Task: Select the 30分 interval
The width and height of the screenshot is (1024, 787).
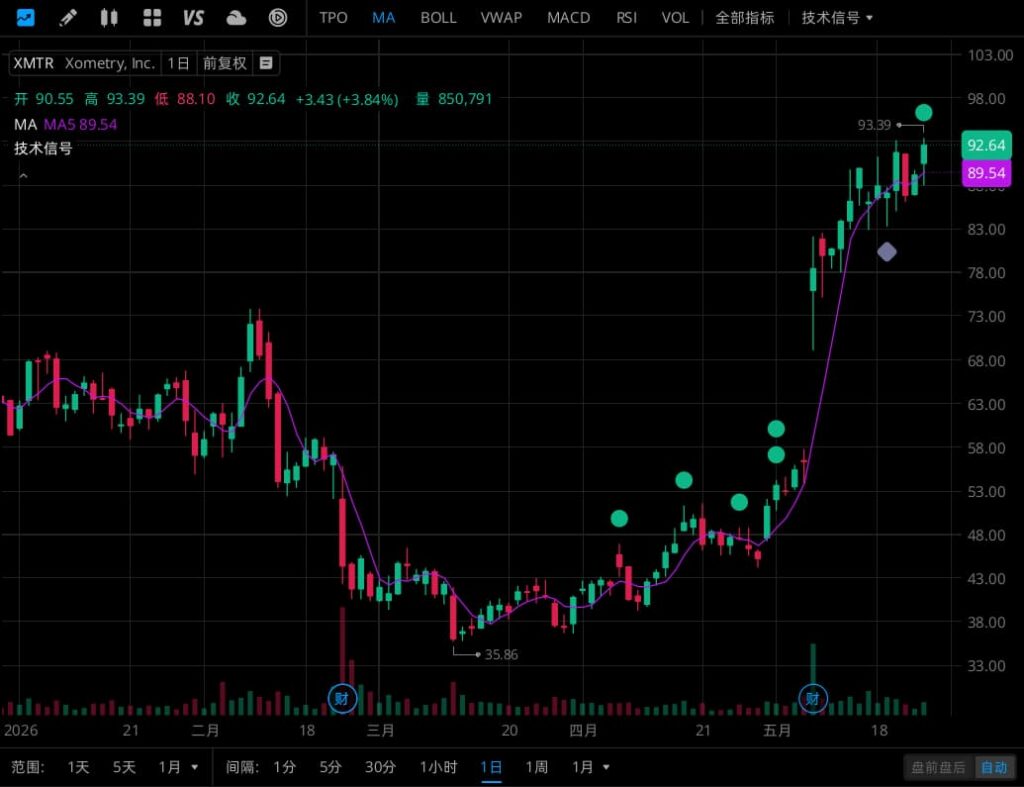Action: [x=380, y=767]
